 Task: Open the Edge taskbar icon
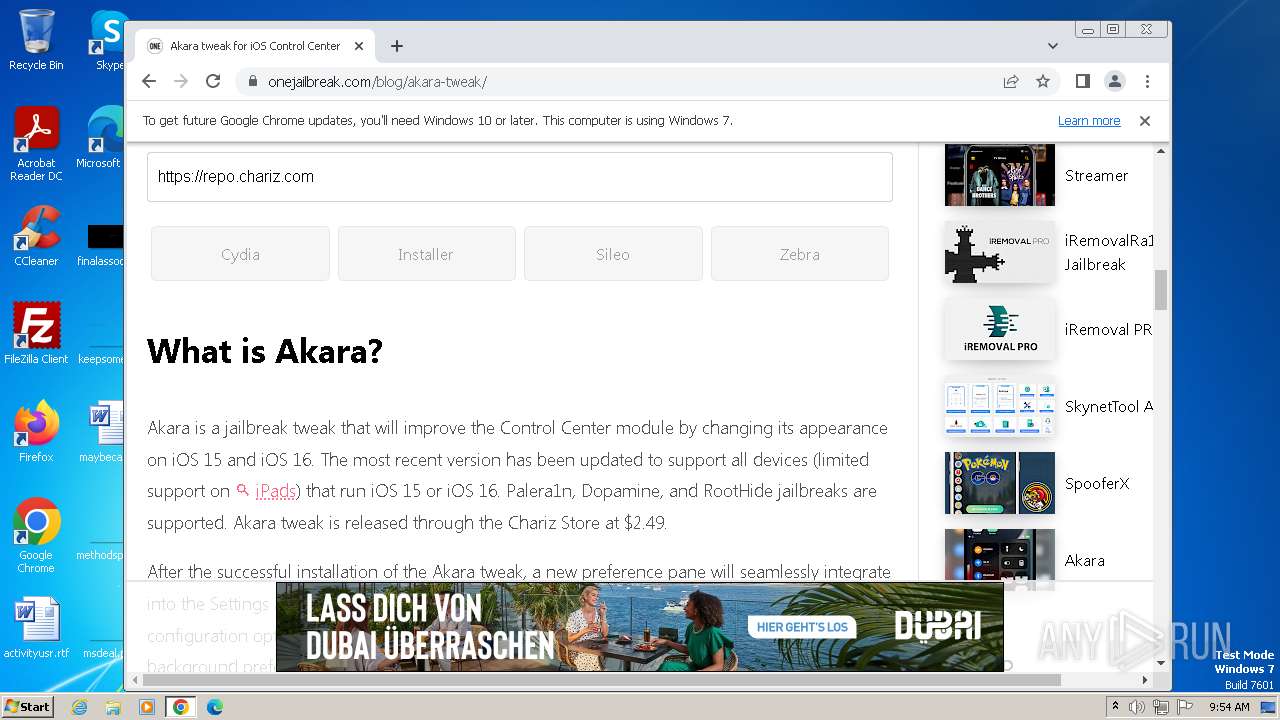pyautogui.click(x=215, y=707)
